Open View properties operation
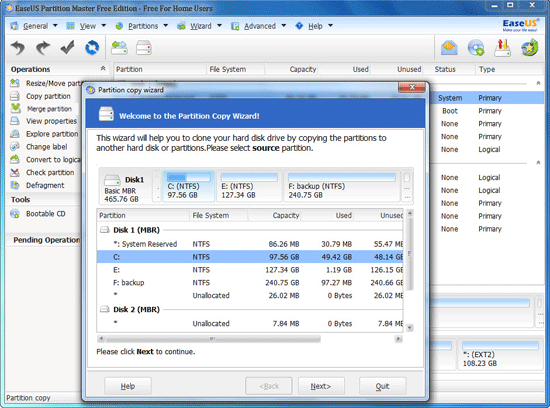Screen dimensions: 550x408 pos(43,121)
